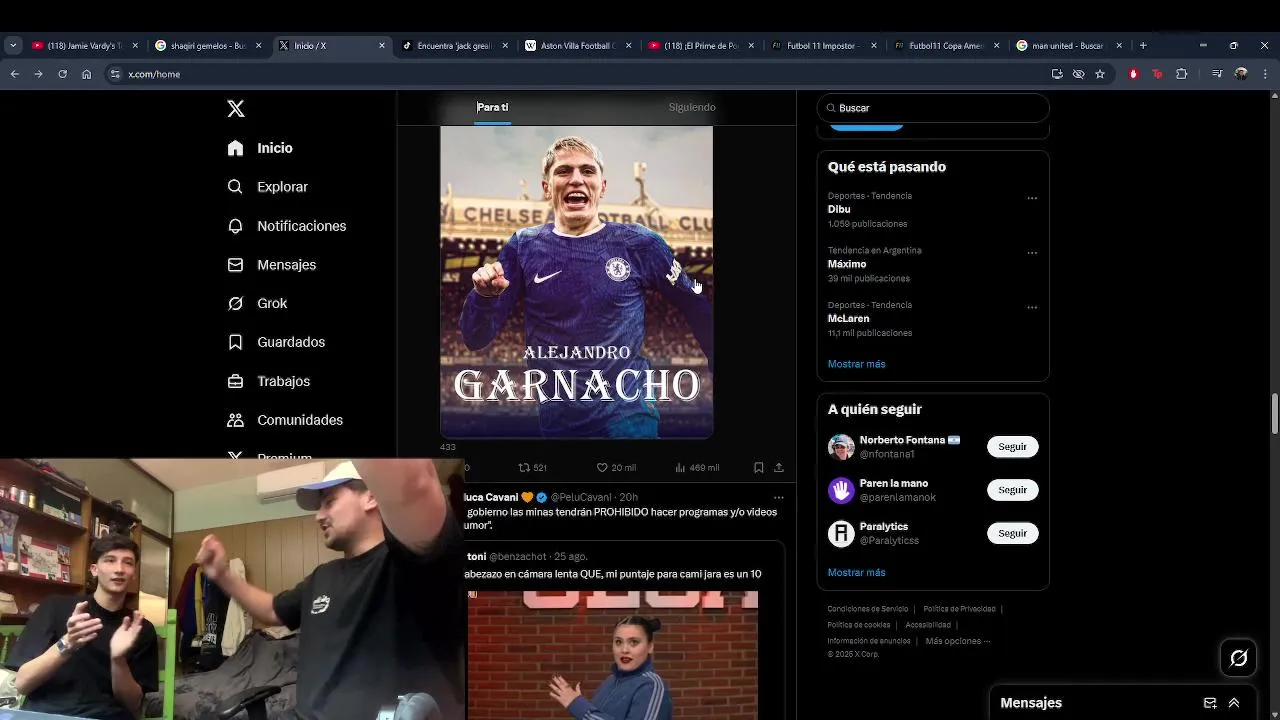Open Trabajos in the sidebar
Screen dimensions: 1280x720
[x=268, y=381]
